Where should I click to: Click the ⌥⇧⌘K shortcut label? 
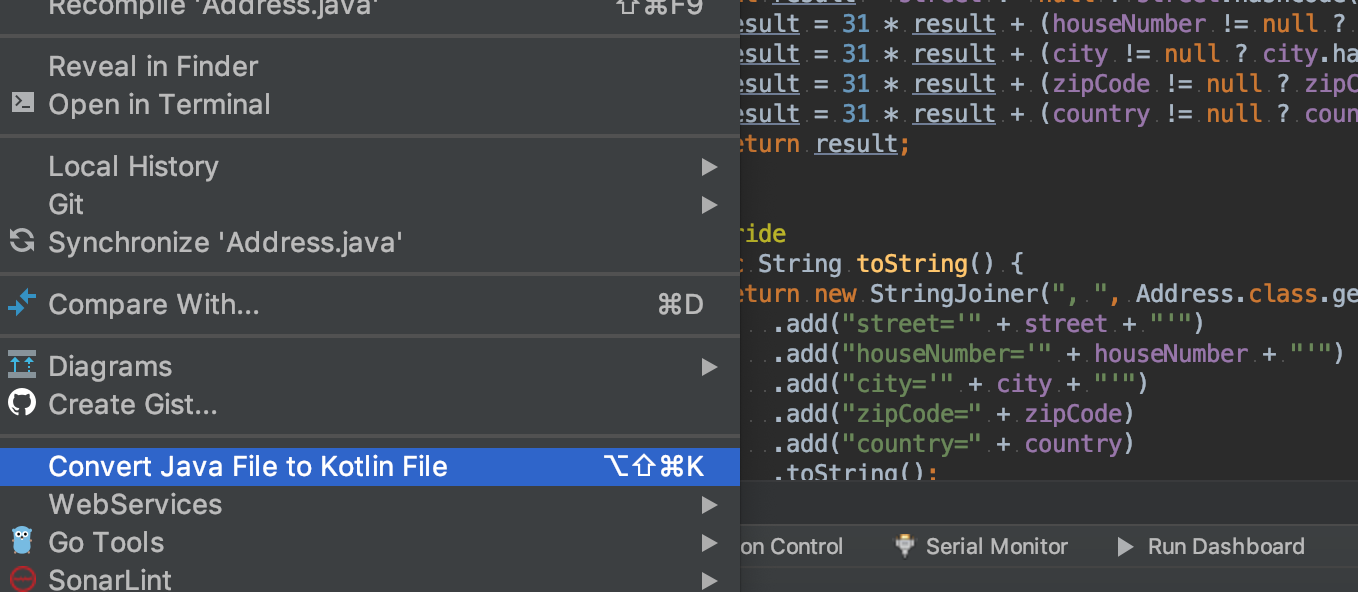[x=655, y=466]
